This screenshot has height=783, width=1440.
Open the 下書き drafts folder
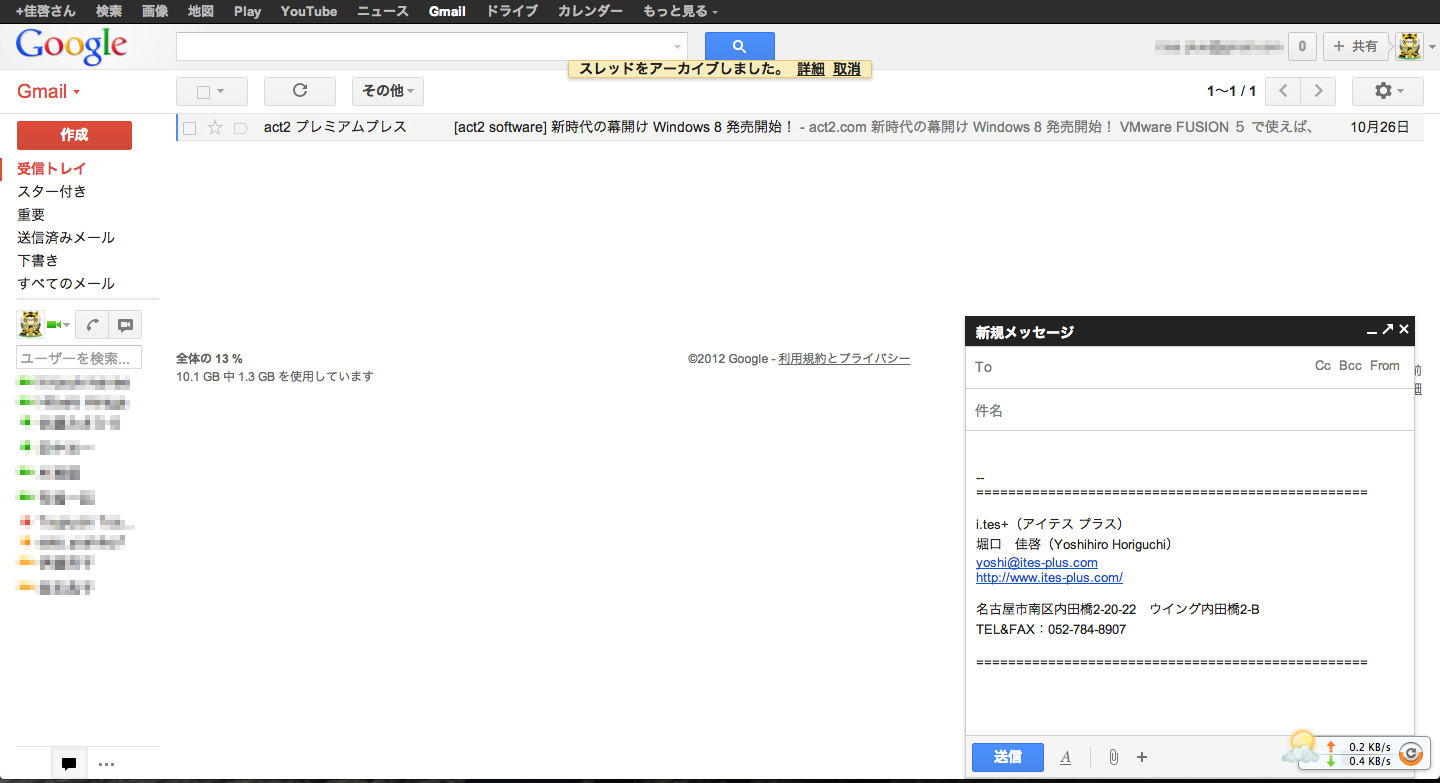tap(38, 260)
